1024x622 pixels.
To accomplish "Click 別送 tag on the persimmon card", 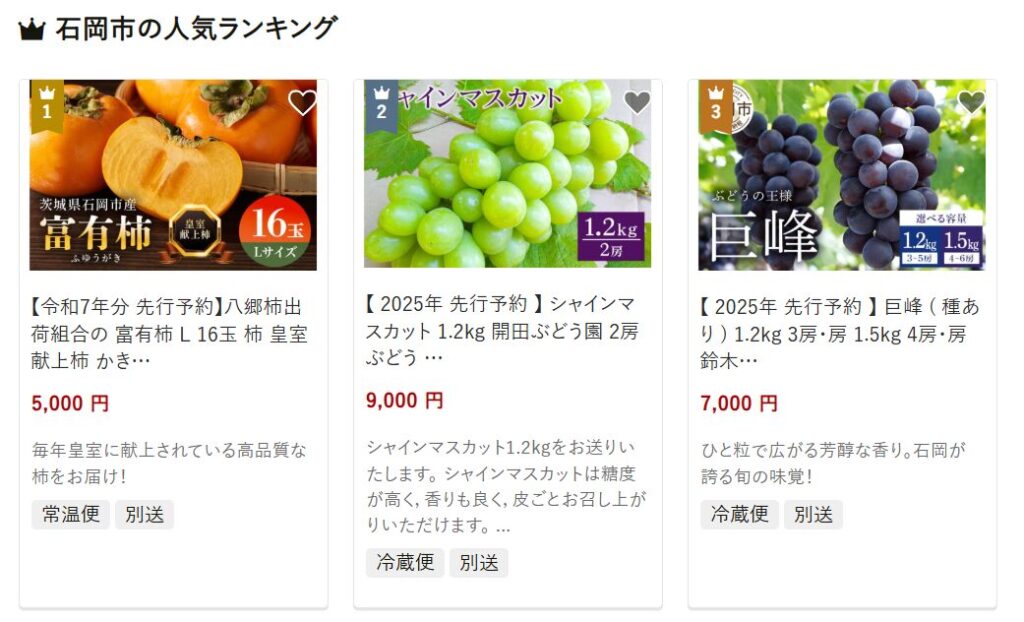I will (144, 514).
